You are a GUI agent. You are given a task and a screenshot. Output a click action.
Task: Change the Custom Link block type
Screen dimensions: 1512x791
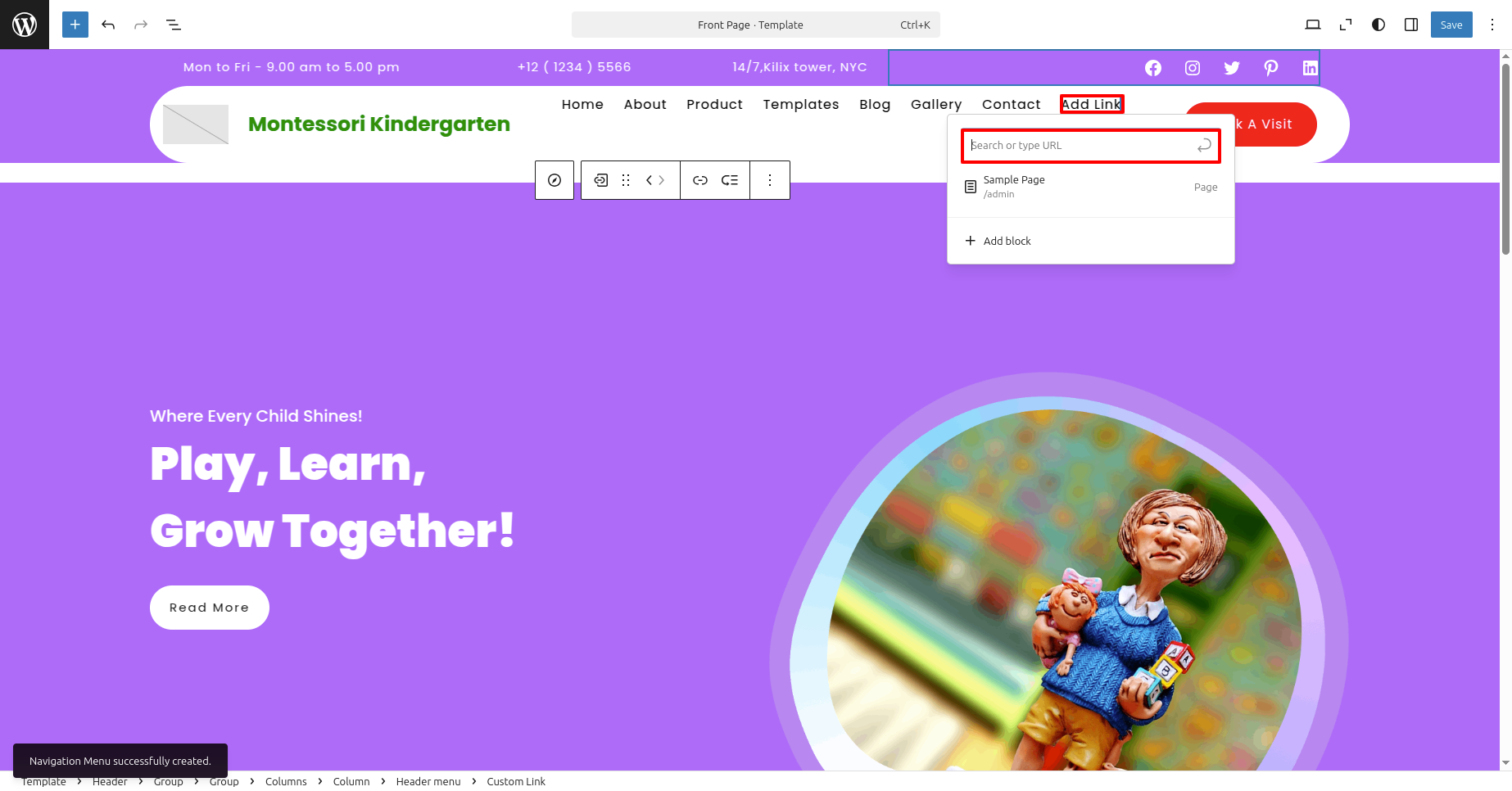600,180
